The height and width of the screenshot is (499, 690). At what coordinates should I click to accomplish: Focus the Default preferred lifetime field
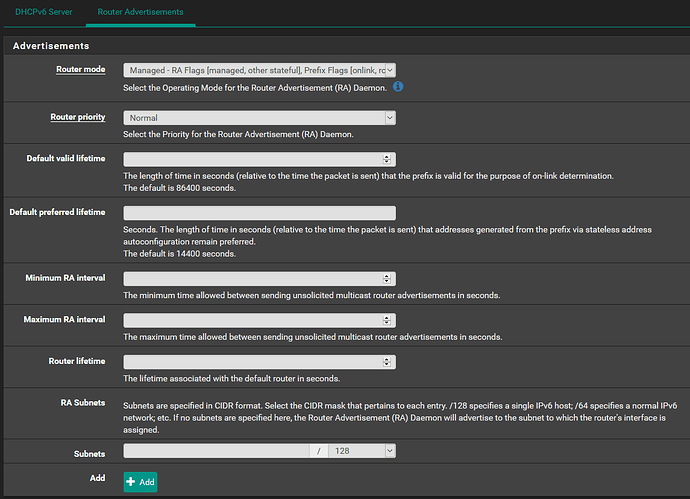(x=260, y=213)
